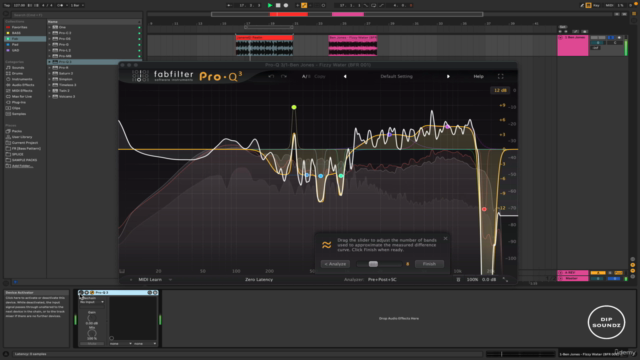Open User Library under Places
Viewport: 640px width, 360px height.
coord(22,137)
